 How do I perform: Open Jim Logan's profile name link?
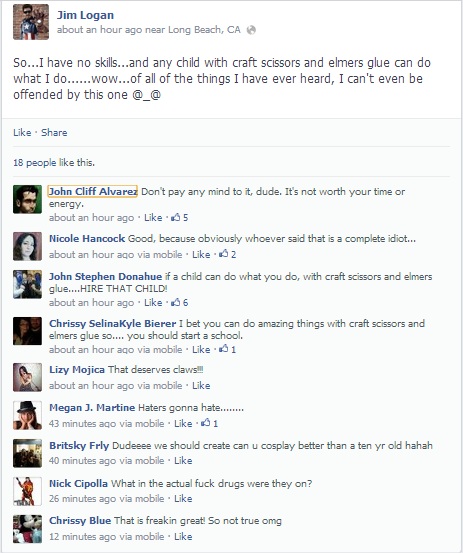[x=85, y=15]
